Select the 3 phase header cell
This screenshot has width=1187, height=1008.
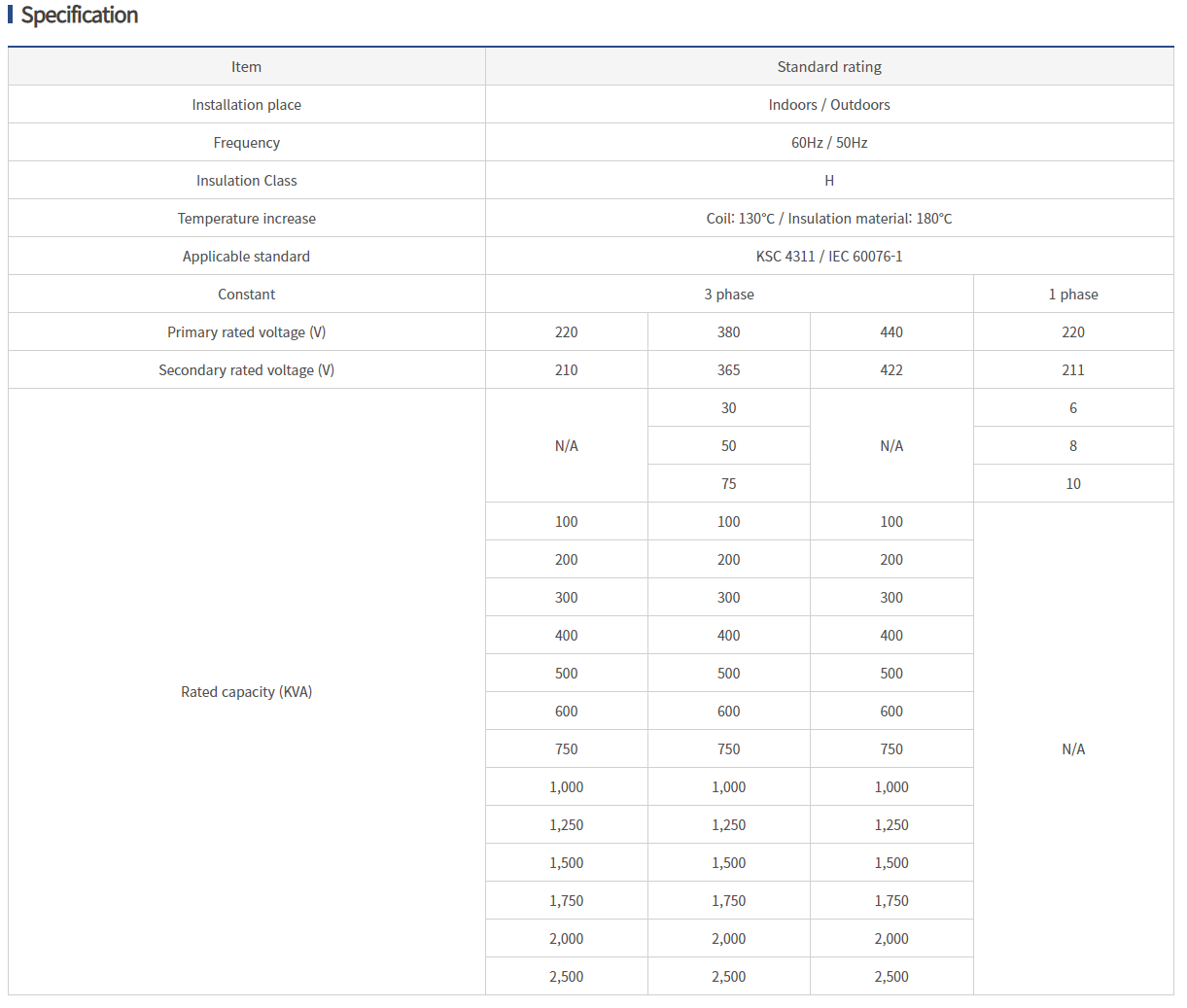pos(728,295)
